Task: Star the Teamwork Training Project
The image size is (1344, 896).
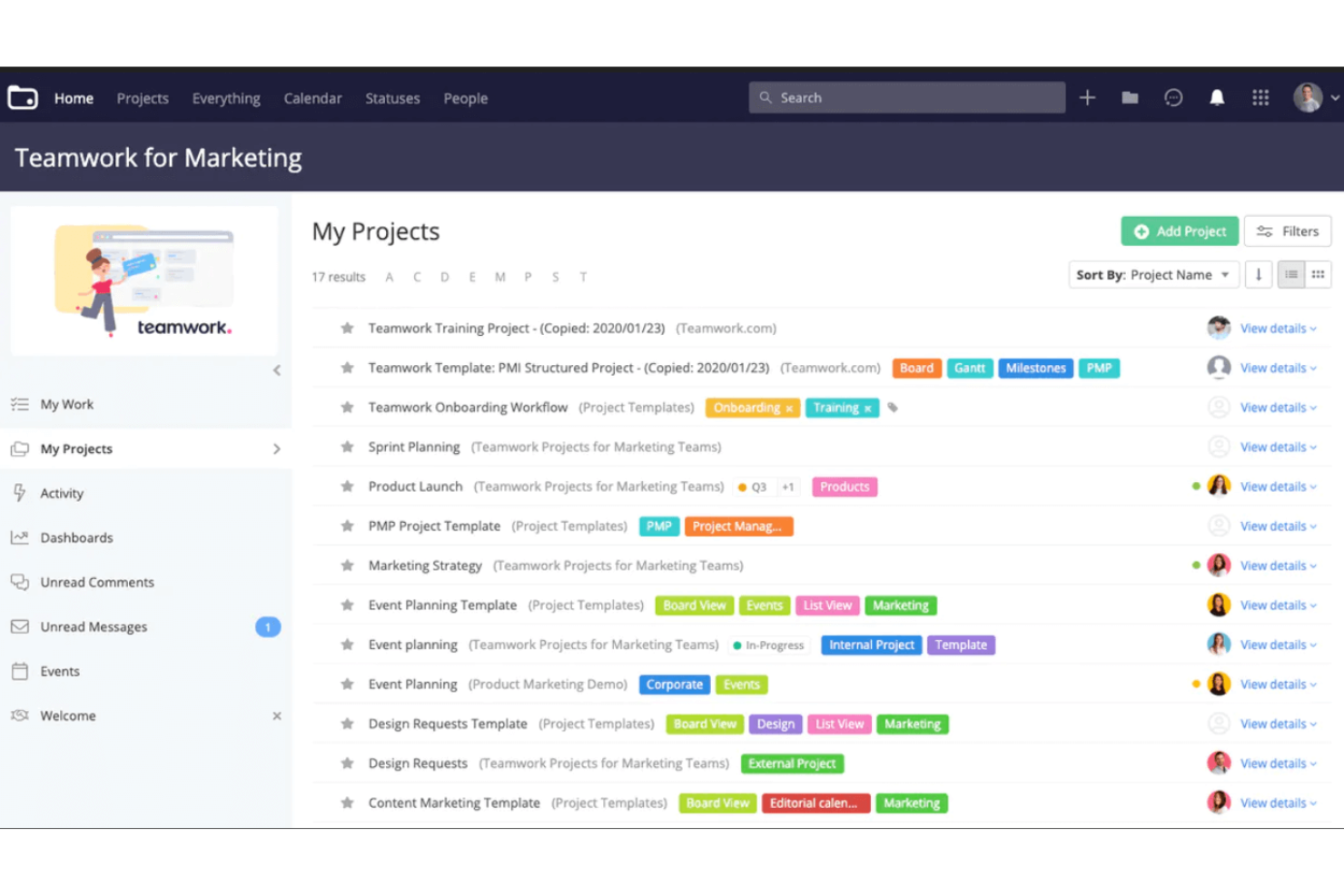Action: click(x=347, y=329)
